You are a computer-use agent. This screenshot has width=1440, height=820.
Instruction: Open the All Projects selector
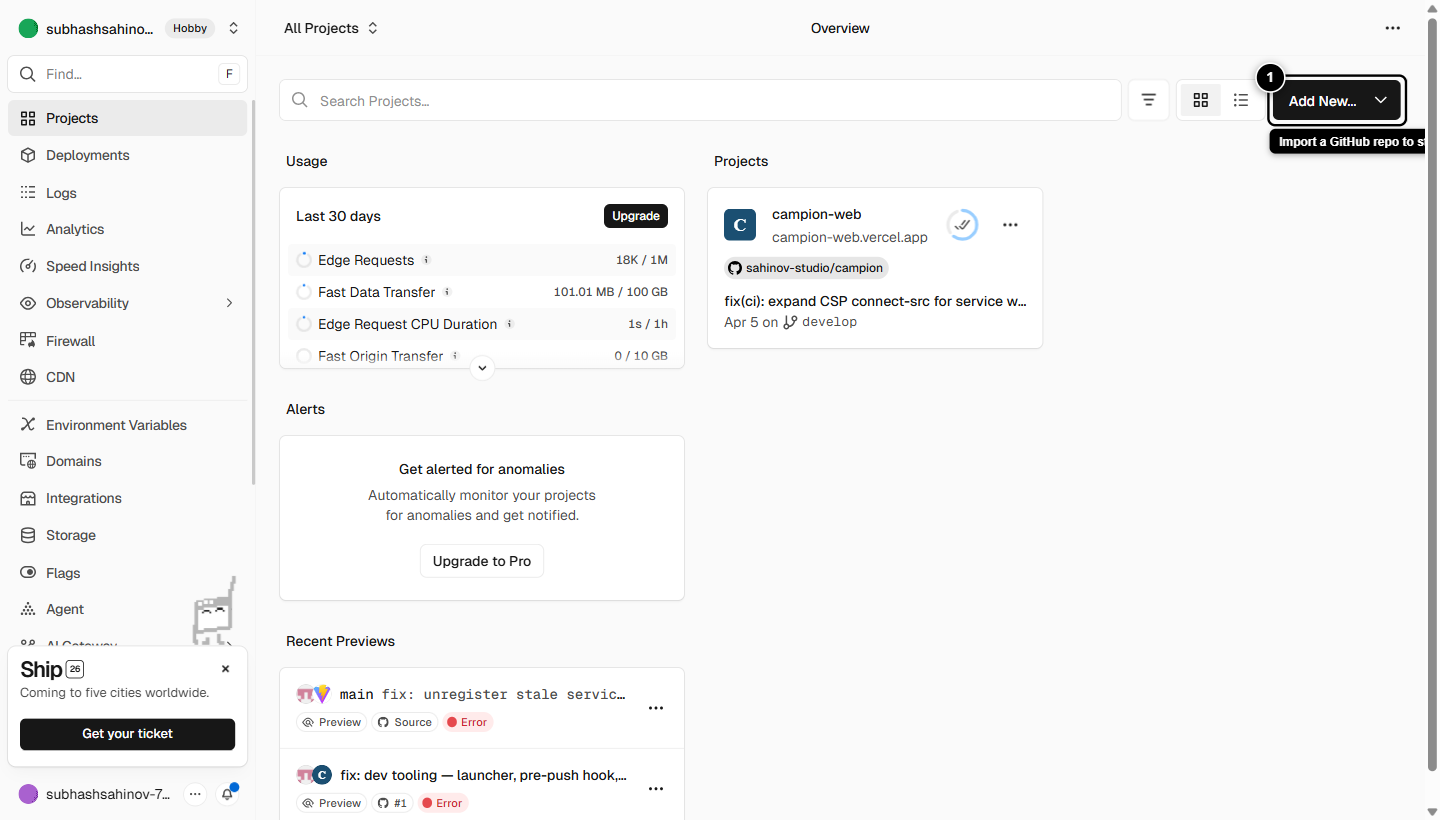click(x=331, y=28)
